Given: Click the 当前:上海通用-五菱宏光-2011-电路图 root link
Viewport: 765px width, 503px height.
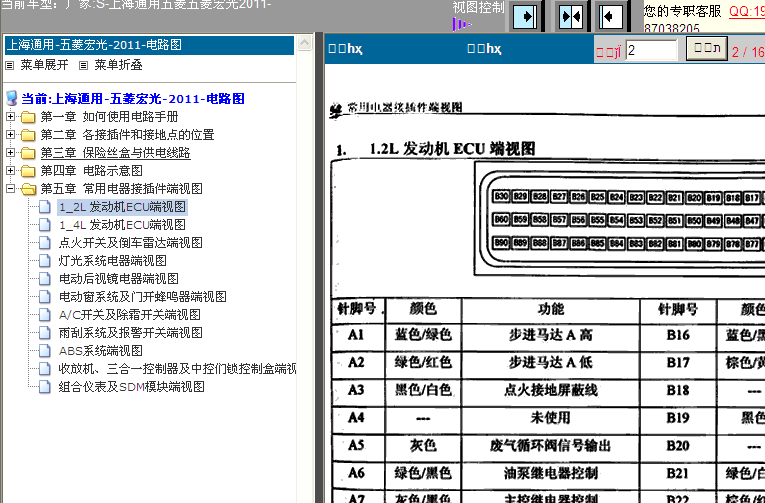Looking at the screenshot, I should click(133, 99).
